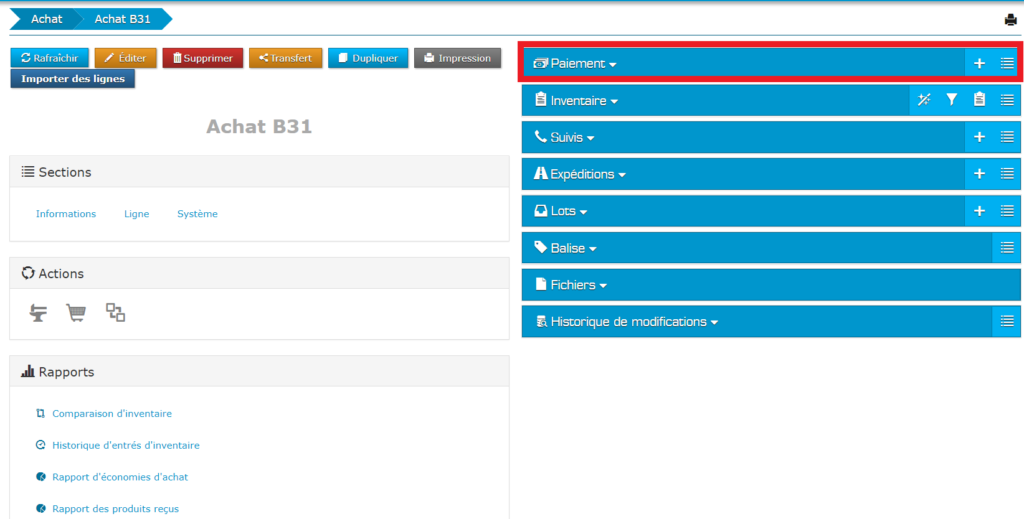
Task: Click the shopping cart action icon
Action: 76,313
